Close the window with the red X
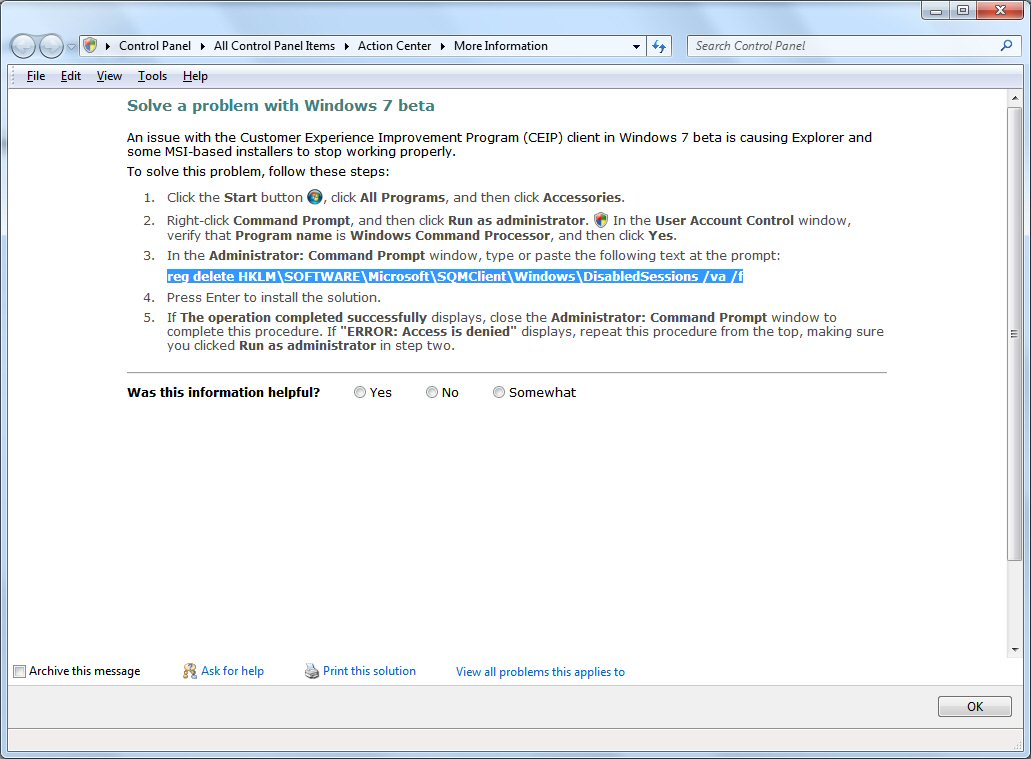This screenshot has width=1031, height=759. (x=1000, y=11)
